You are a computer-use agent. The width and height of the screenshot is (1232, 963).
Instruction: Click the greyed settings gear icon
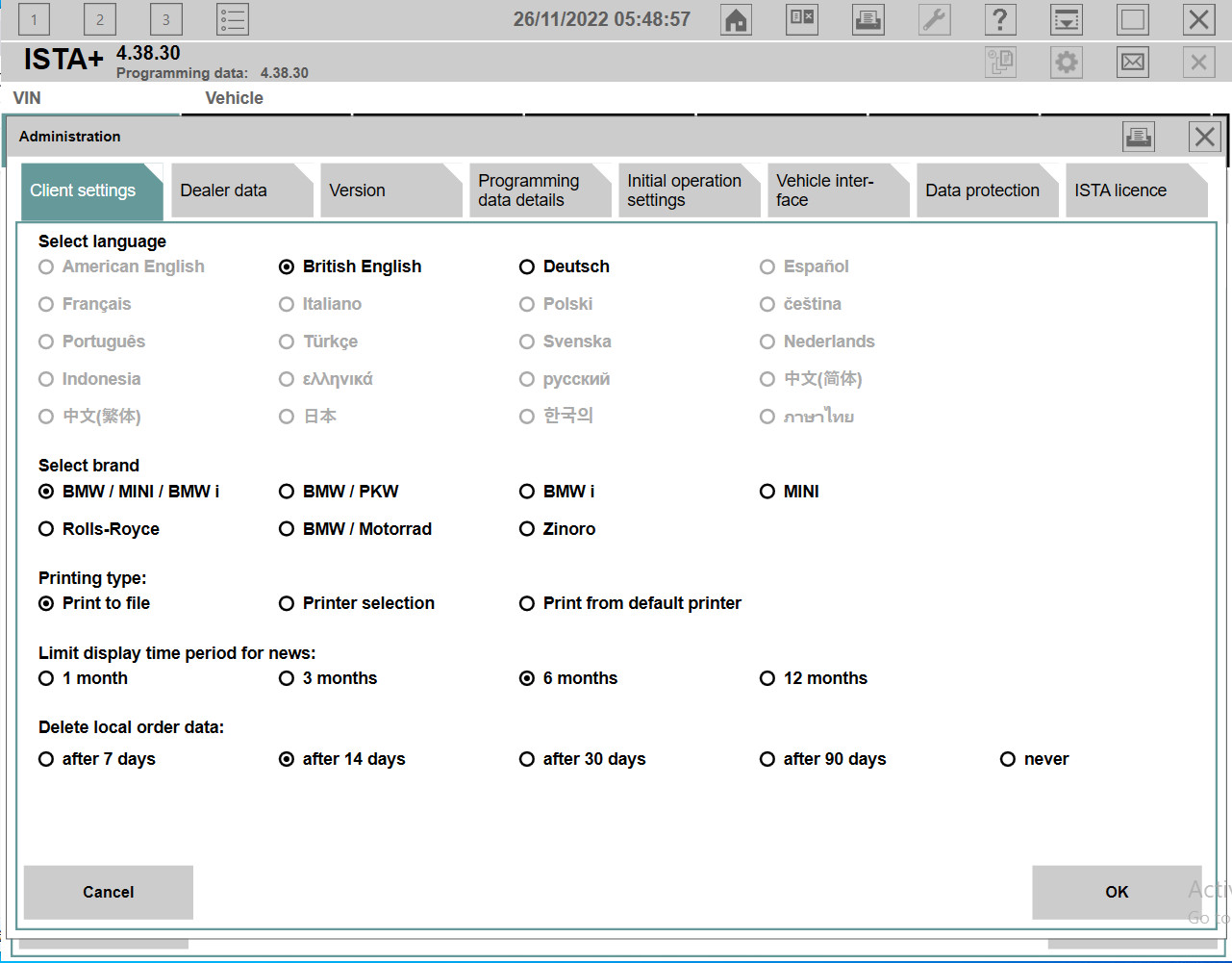pos(1067,63)
